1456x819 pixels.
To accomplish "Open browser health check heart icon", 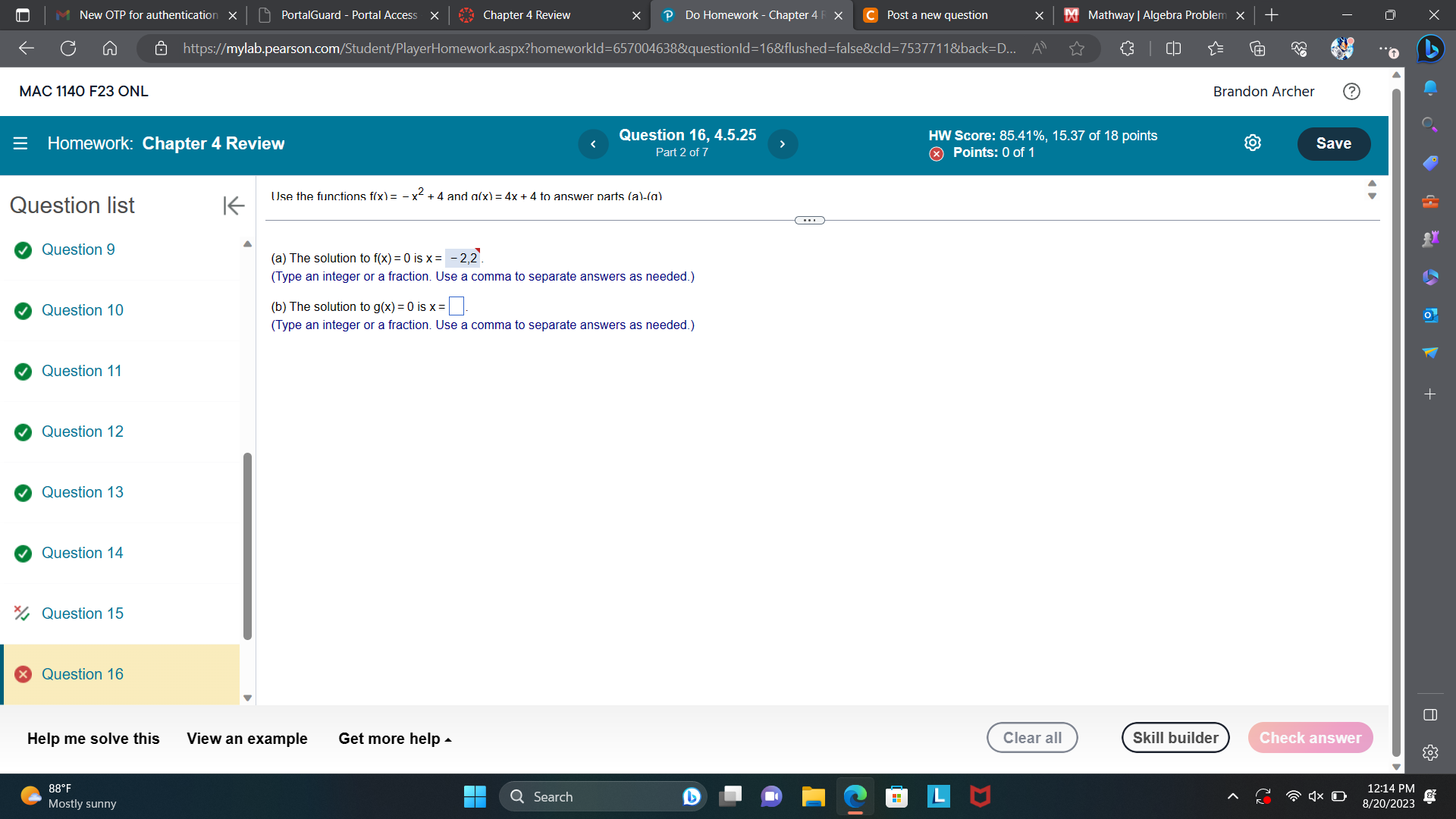I will [x=1299, y=49].
